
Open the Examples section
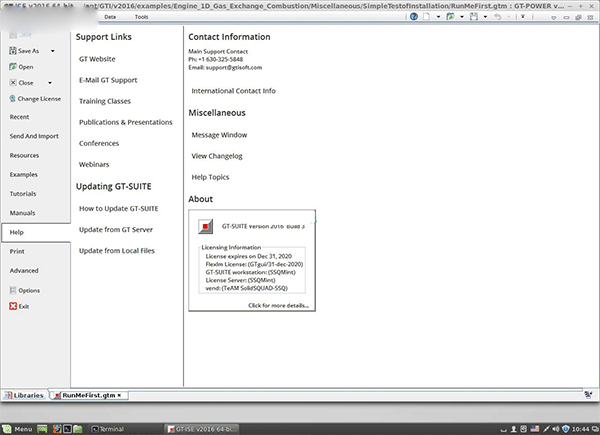point(23,174)
